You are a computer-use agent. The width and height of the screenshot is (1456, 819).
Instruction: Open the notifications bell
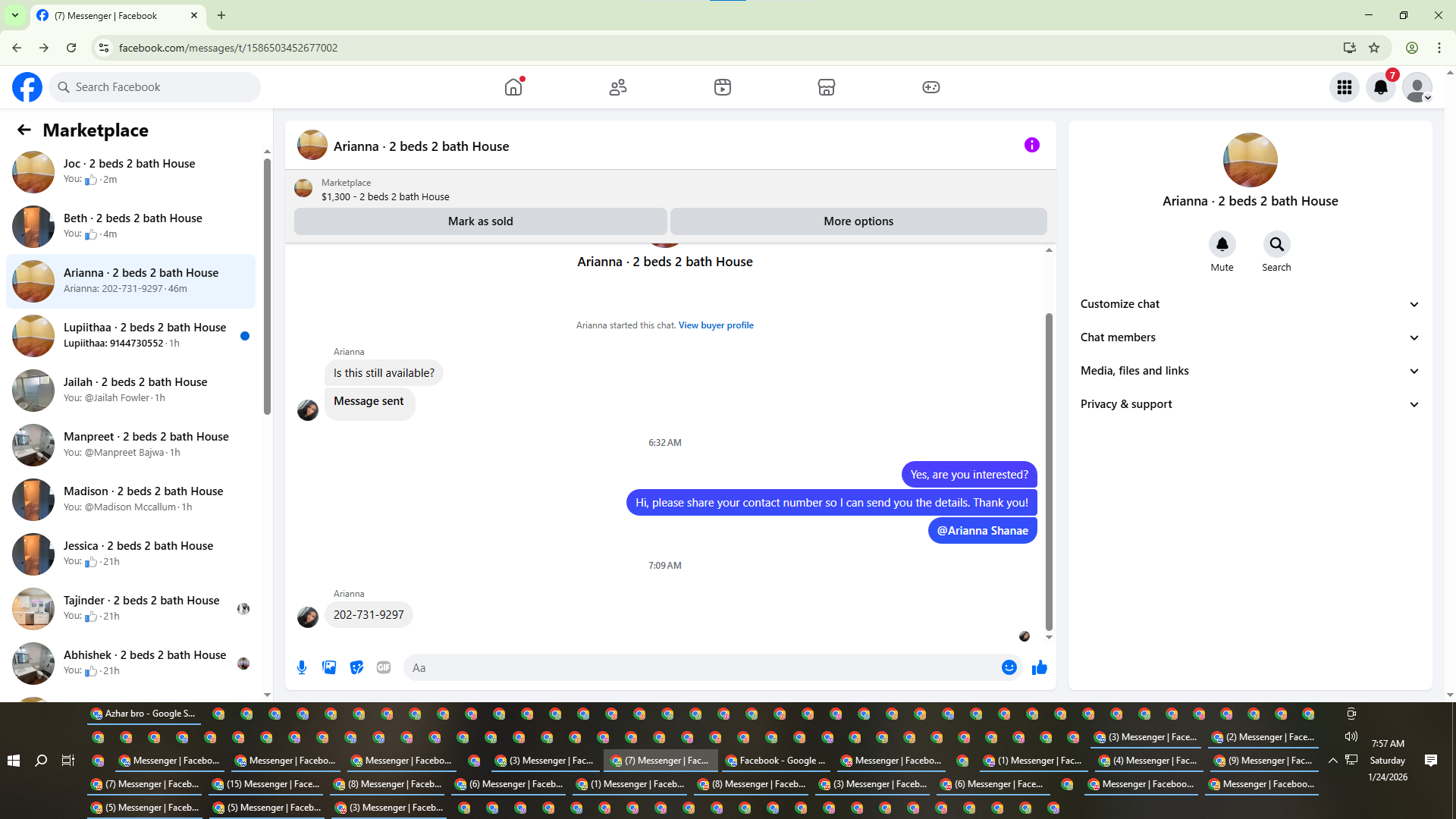click(1381, 87)
